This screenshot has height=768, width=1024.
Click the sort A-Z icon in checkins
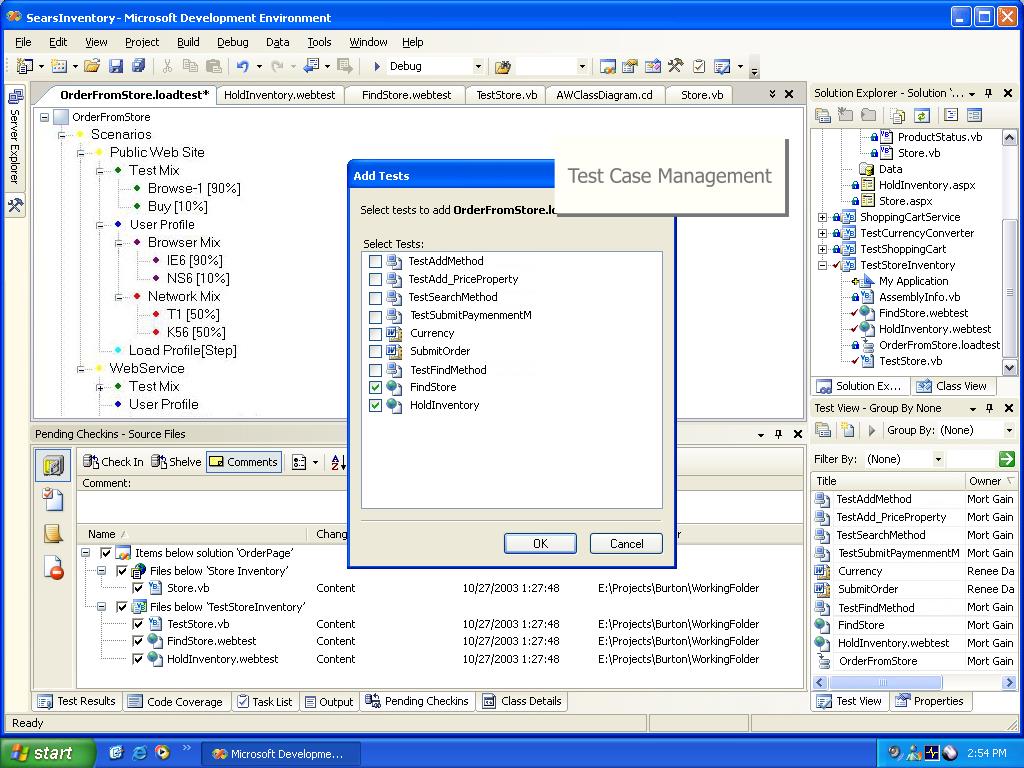pyautogui.click(x=339, y=462)
